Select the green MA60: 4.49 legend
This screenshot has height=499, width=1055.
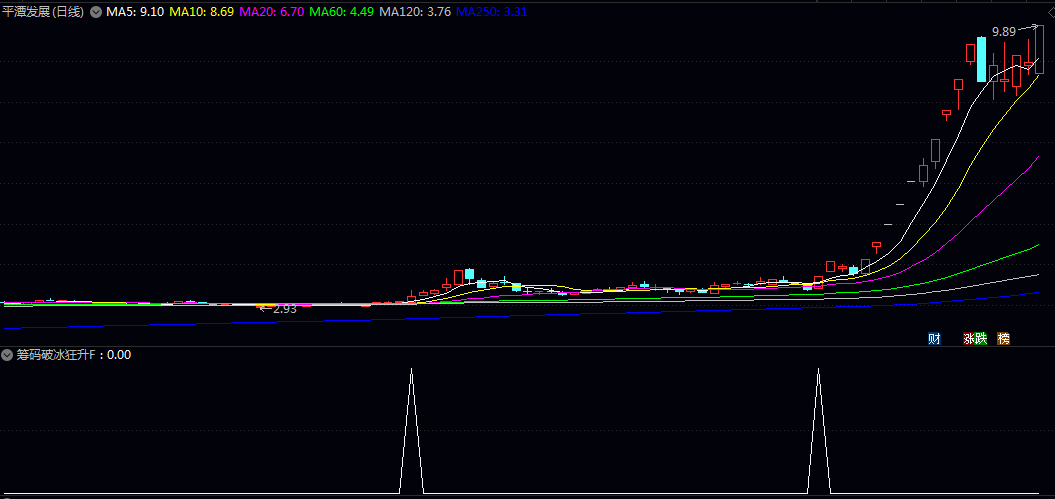(341, 11)
